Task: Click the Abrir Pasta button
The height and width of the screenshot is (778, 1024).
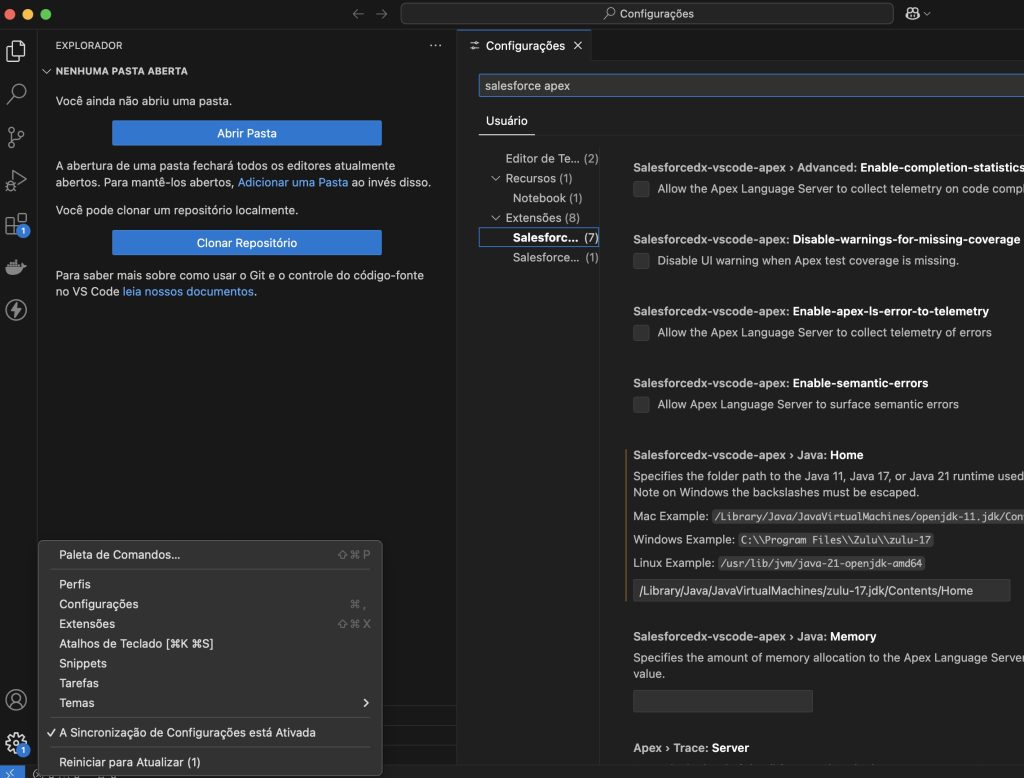Action: tap(247, 133)
